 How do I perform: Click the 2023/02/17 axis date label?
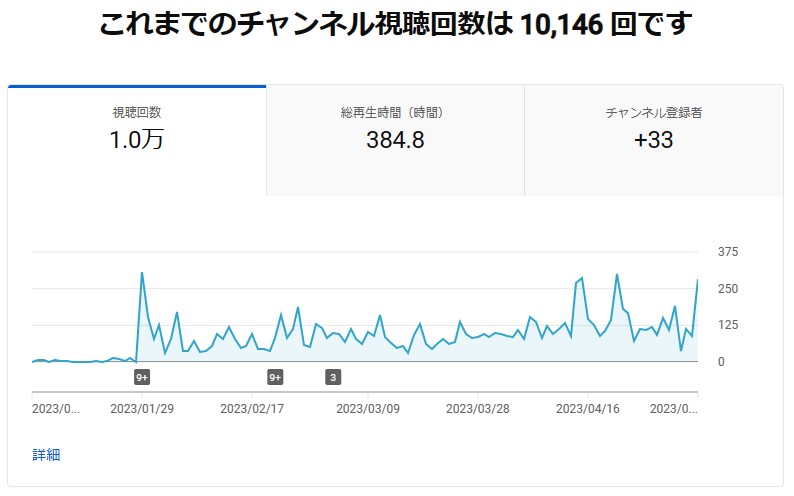(x=252, y=409)
